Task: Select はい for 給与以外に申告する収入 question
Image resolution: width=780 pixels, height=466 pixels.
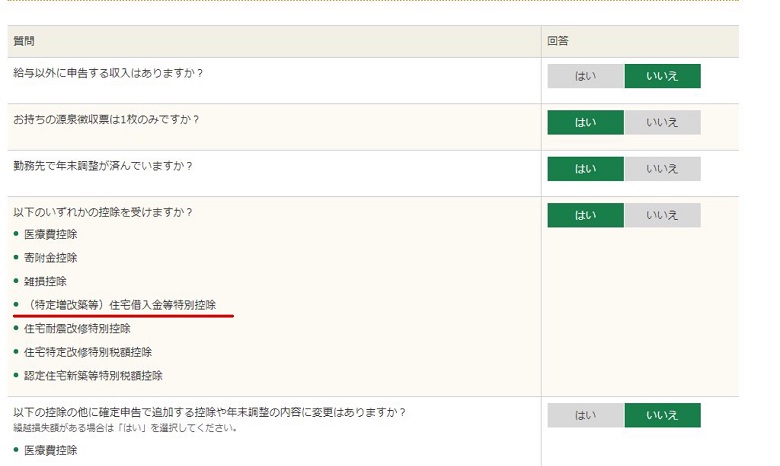Action: (x=585, y=76)
